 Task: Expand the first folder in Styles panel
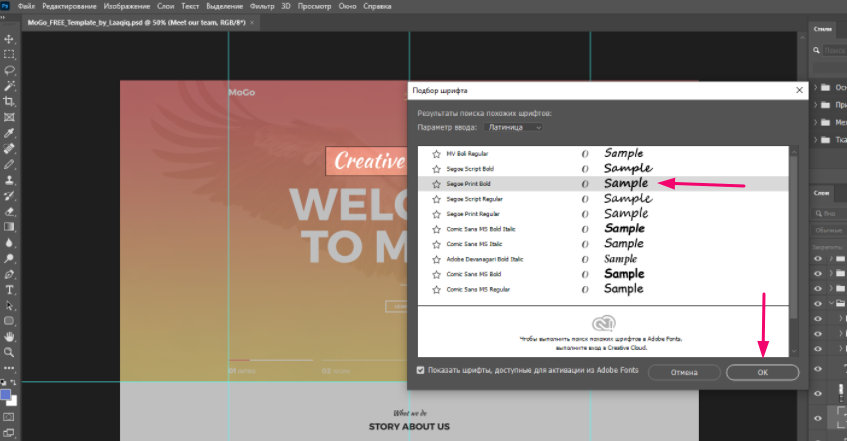(x=816, y=88)
